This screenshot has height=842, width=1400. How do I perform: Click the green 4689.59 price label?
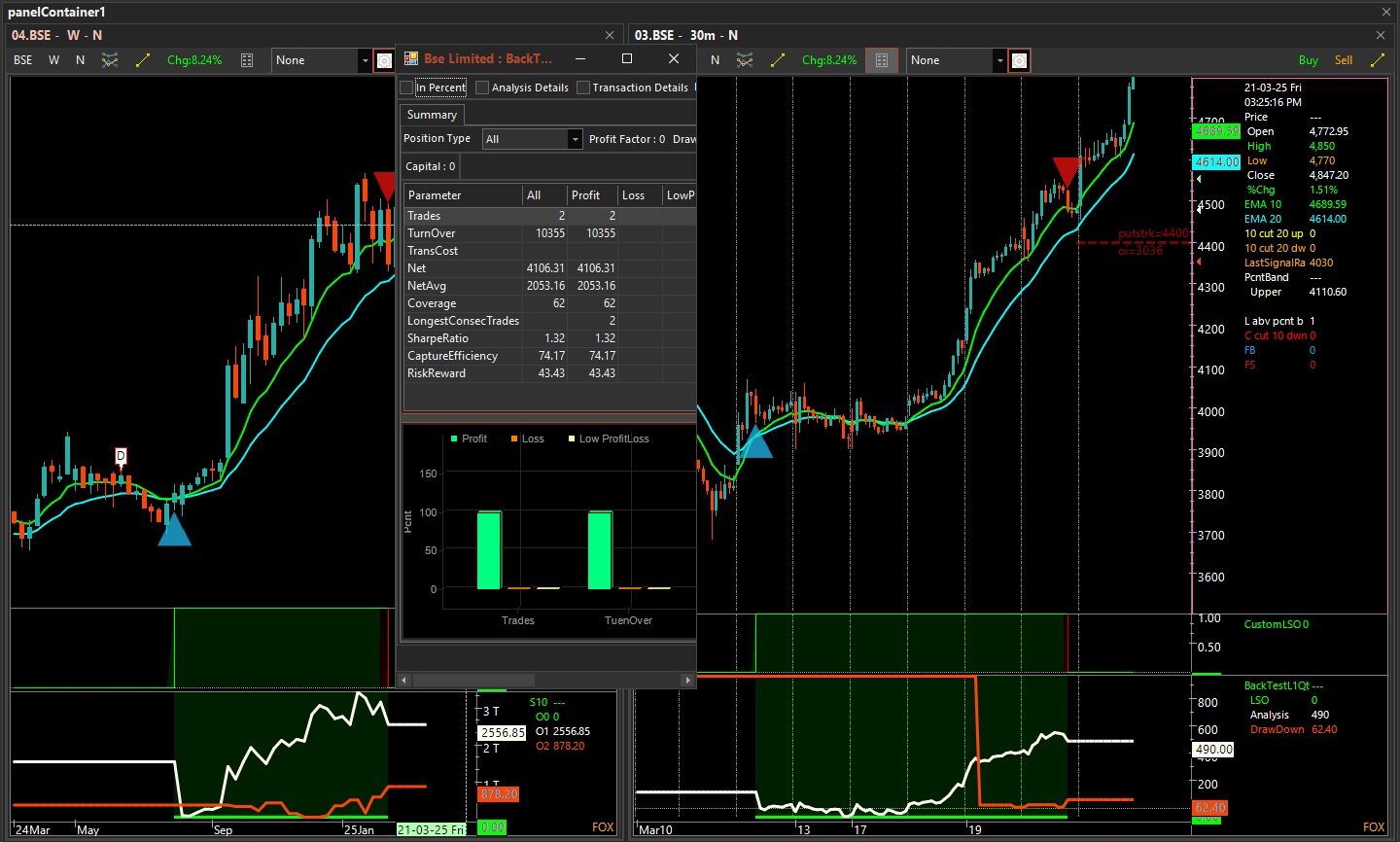pyautogui.click(x=1216, y=130)
